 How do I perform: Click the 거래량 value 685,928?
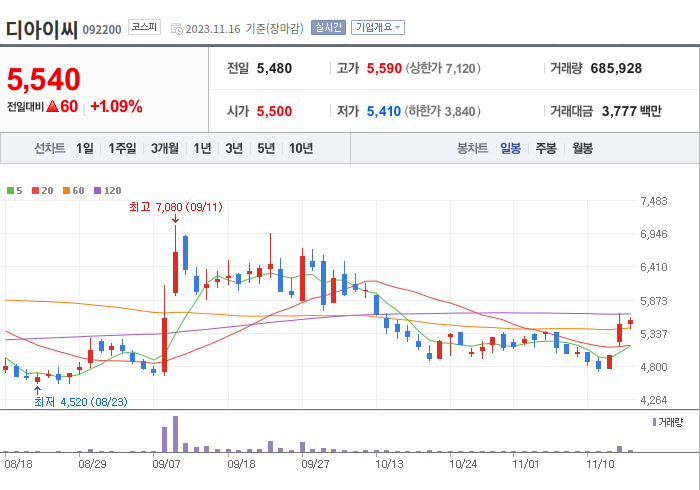(616, 68)
